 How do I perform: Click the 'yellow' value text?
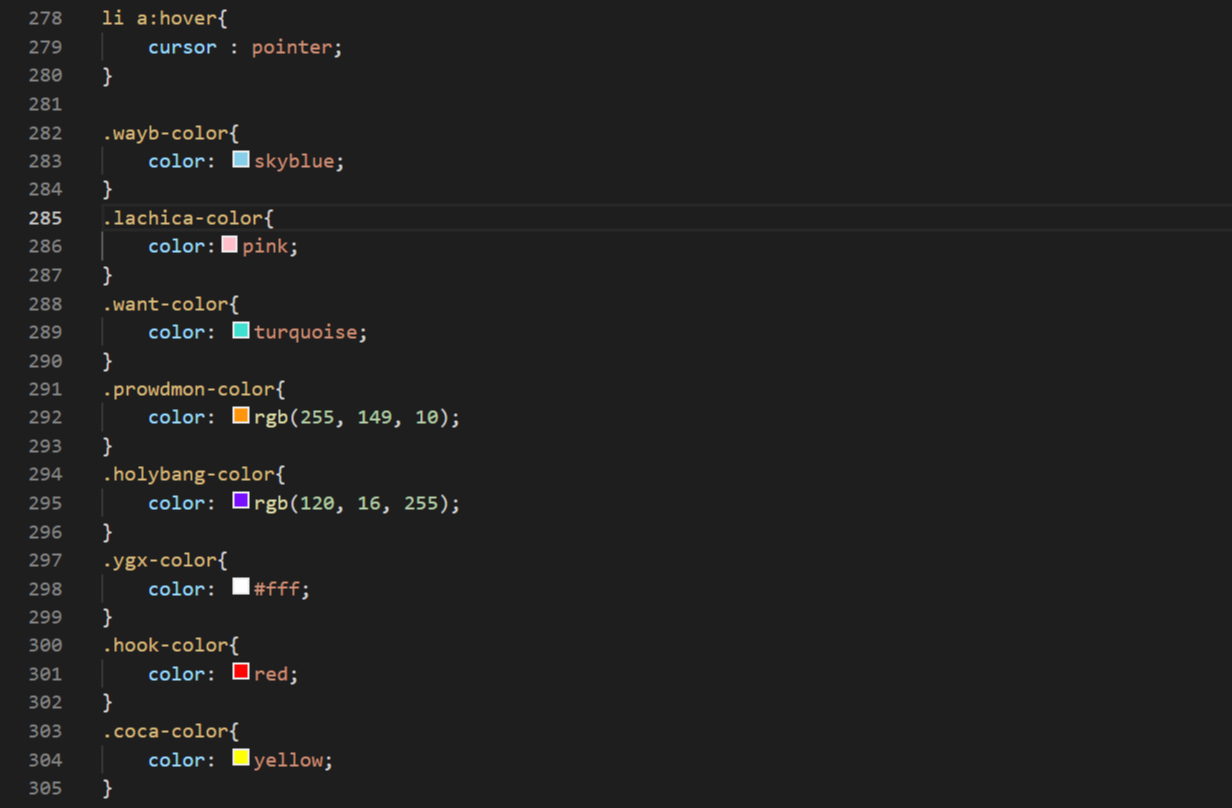(288, 760)
